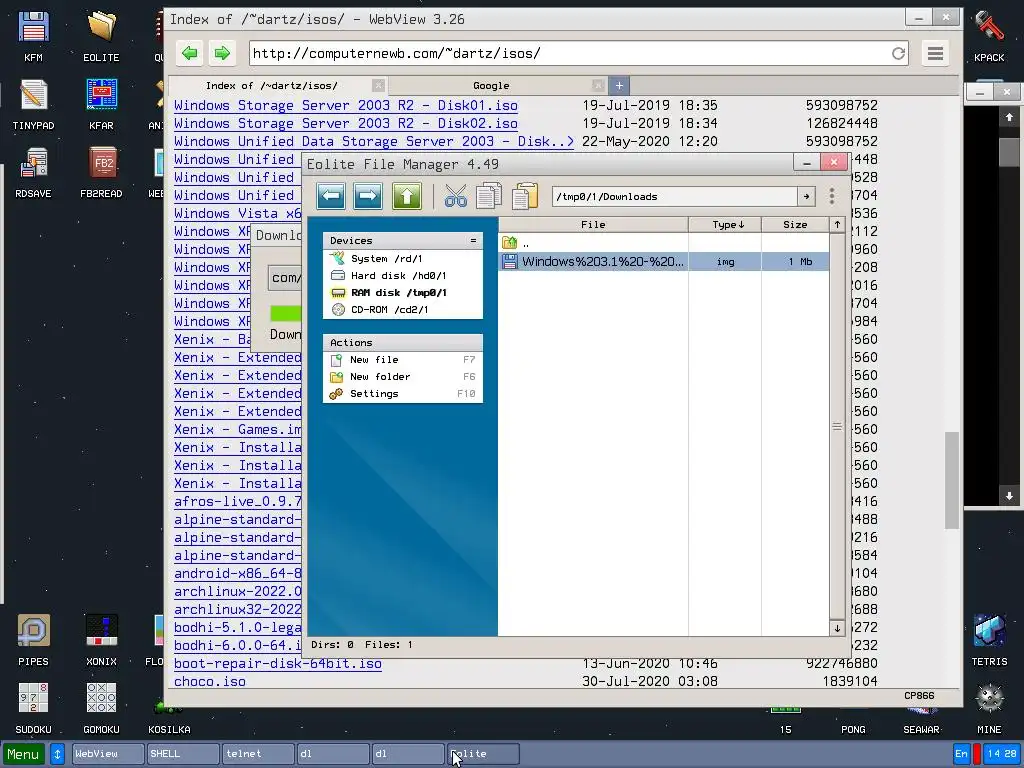The width and height of the screenshot is (1024, 768).
Task: Launch TETRIS game icon
Action: point(989,640)
